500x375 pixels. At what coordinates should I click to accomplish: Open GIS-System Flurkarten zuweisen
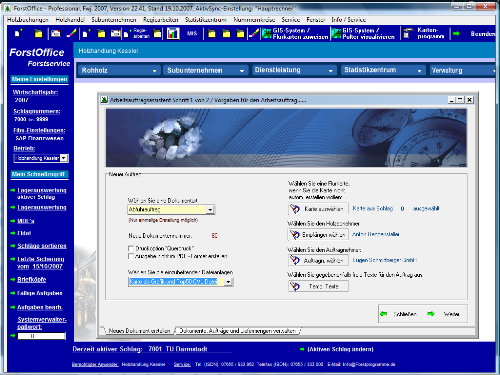(295, 33)
